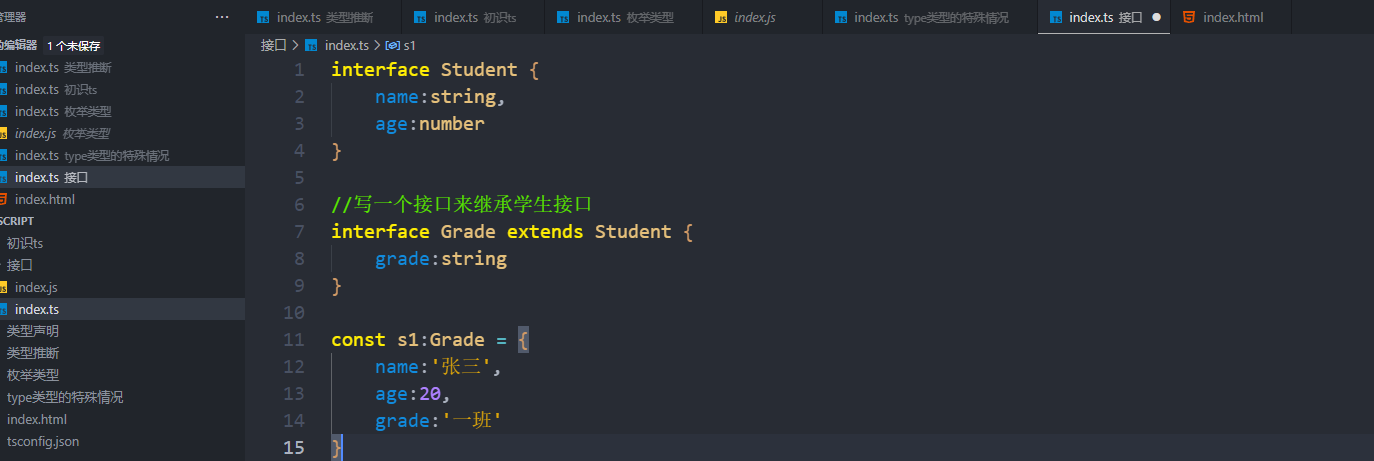Click the JS icon on the index.js tab
Screen dimensions: 1374x461
pos(721,17)
